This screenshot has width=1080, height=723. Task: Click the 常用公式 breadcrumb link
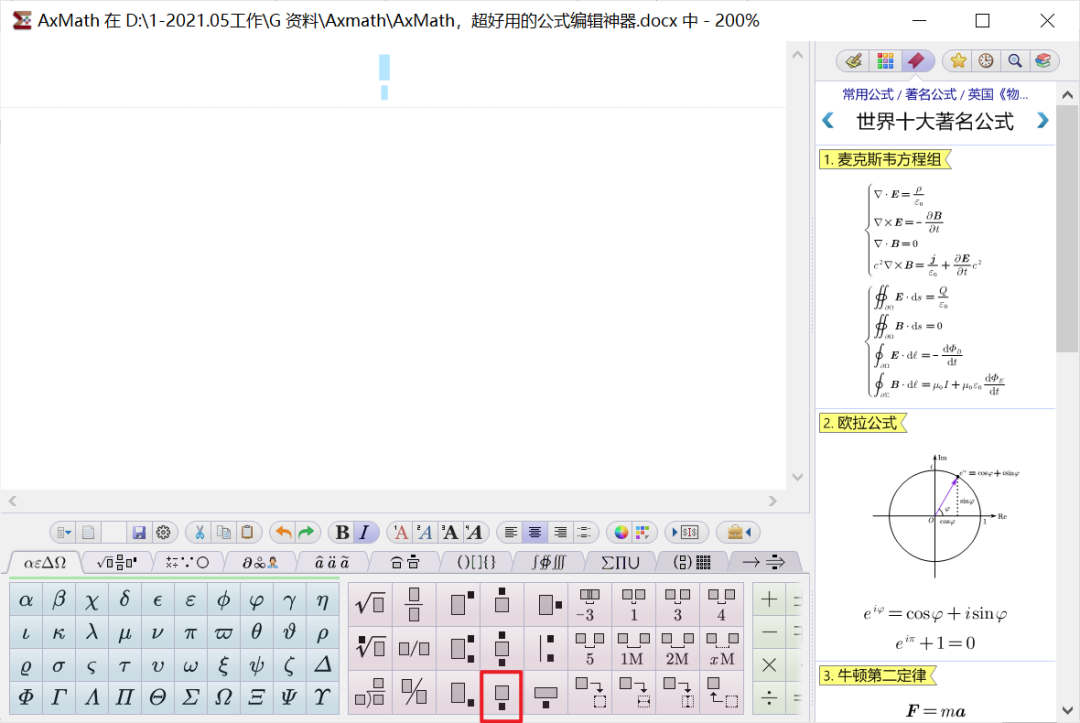click(865, 93)
